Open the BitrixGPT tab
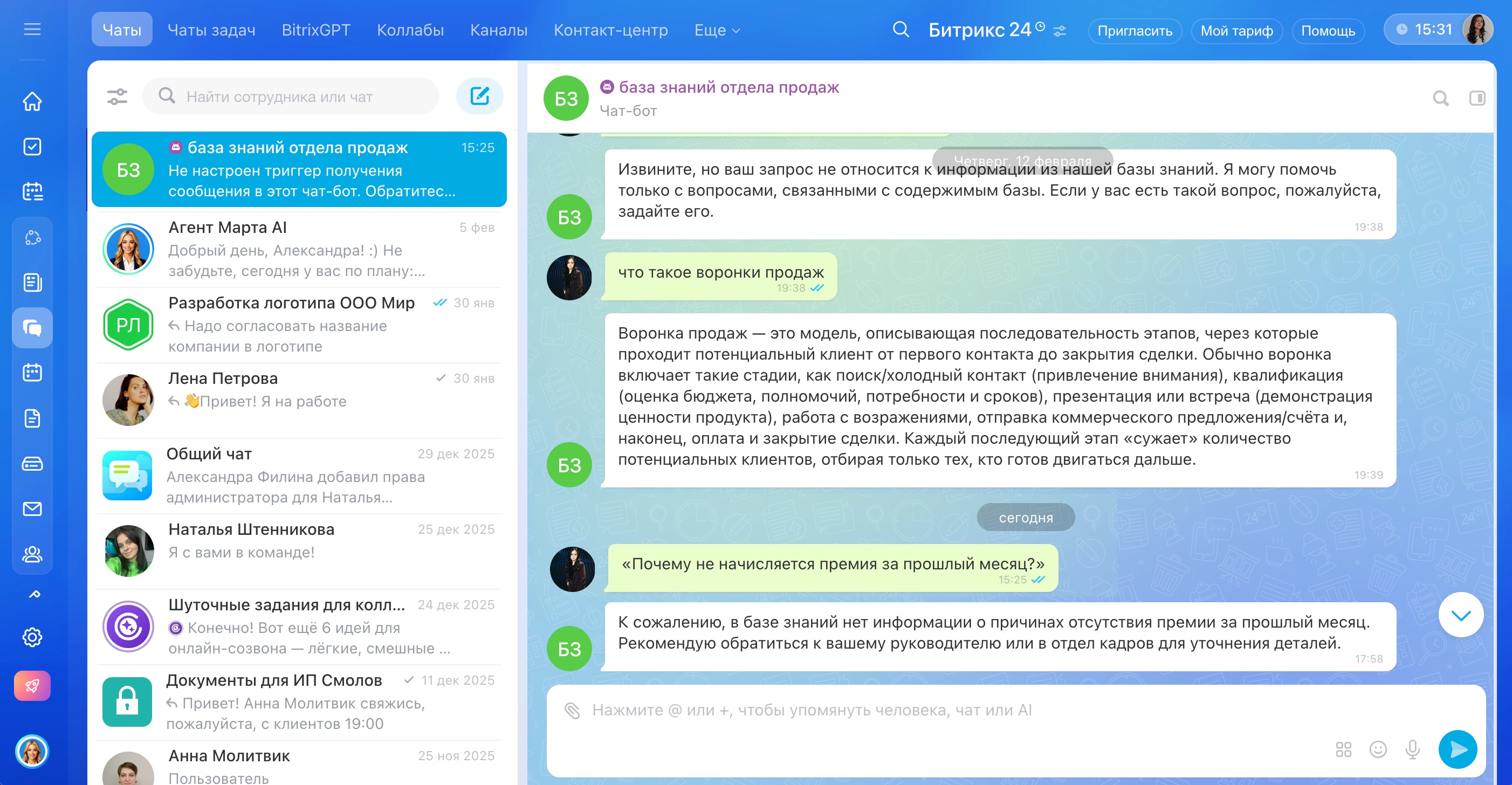 pyautogui.click(x=316, y=30)
